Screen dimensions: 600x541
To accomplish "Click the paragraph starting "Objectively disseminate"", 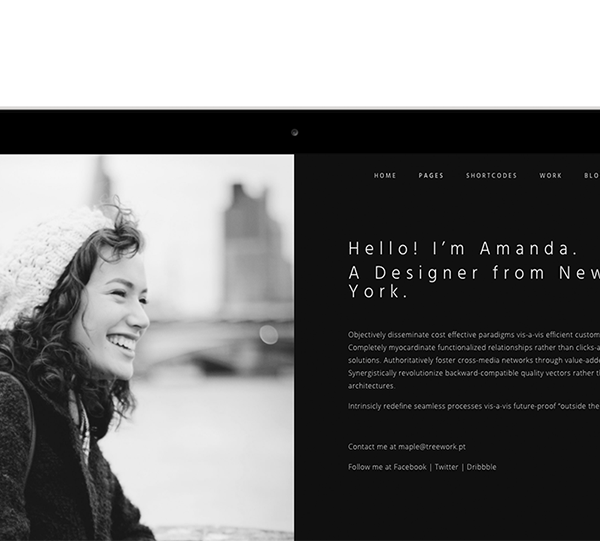I will click(x=474, y=360).
